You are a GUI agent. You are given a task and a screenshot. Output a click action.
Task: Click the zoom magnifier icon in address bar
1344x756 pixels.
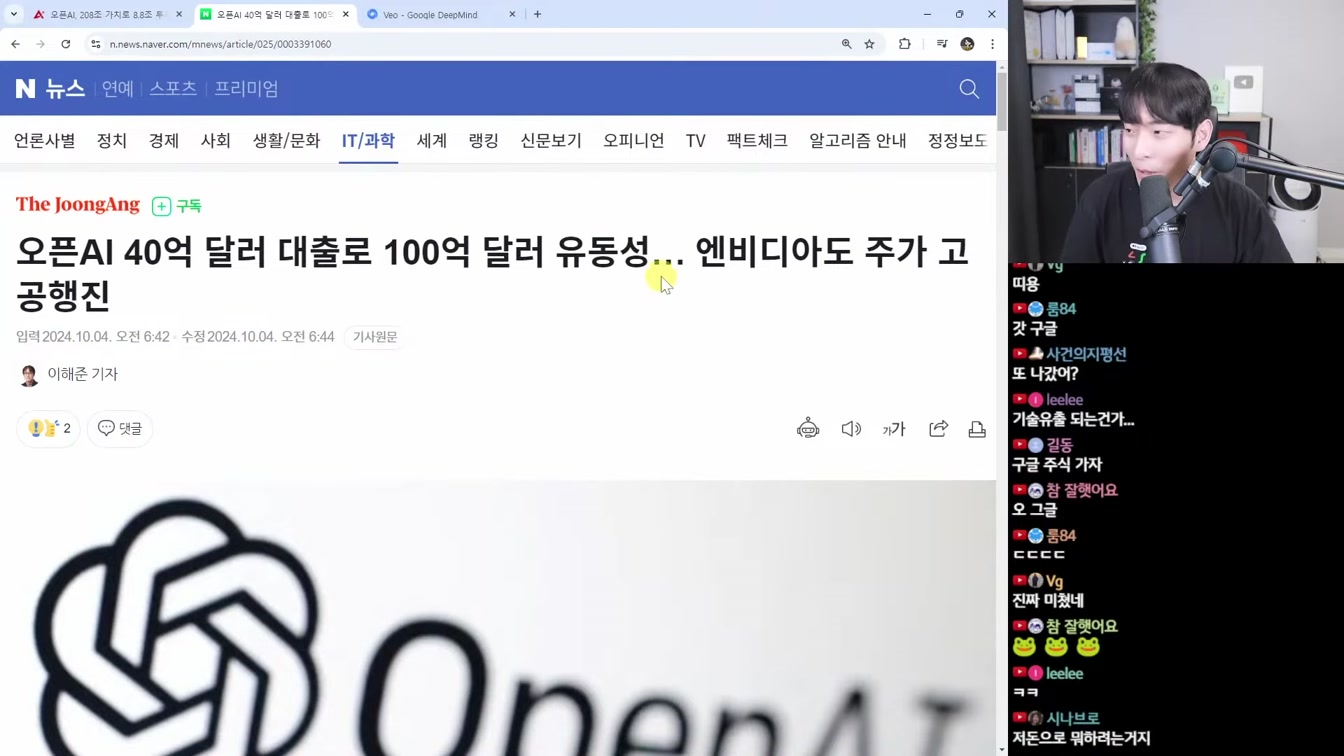tap(846, 44)
